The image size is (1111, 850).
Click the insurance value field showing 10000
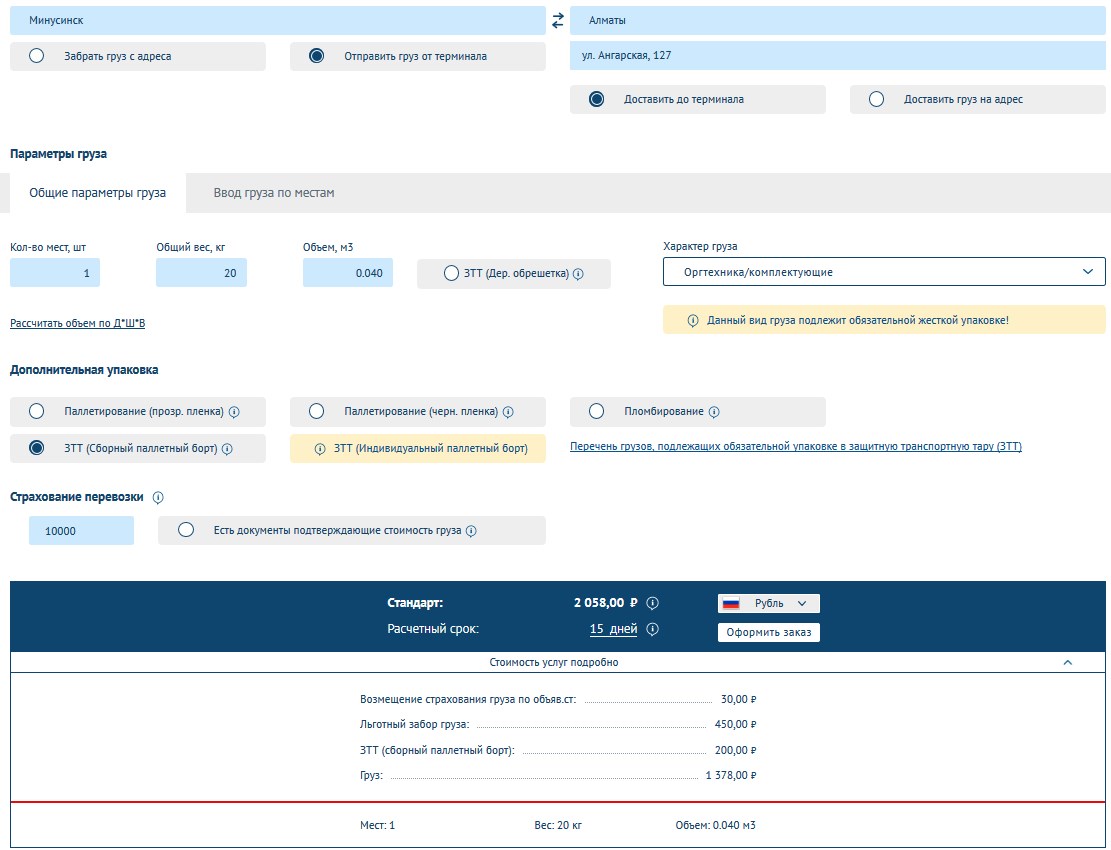pos(81,531)
